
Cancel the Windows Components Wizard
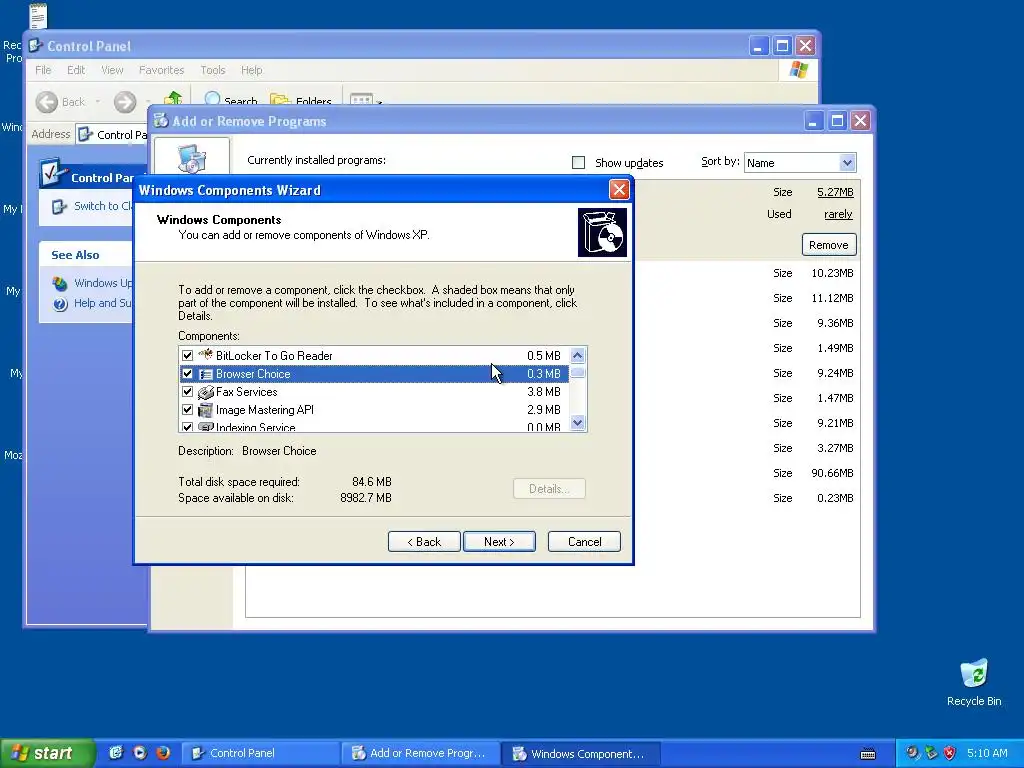(x=584, y=541)
